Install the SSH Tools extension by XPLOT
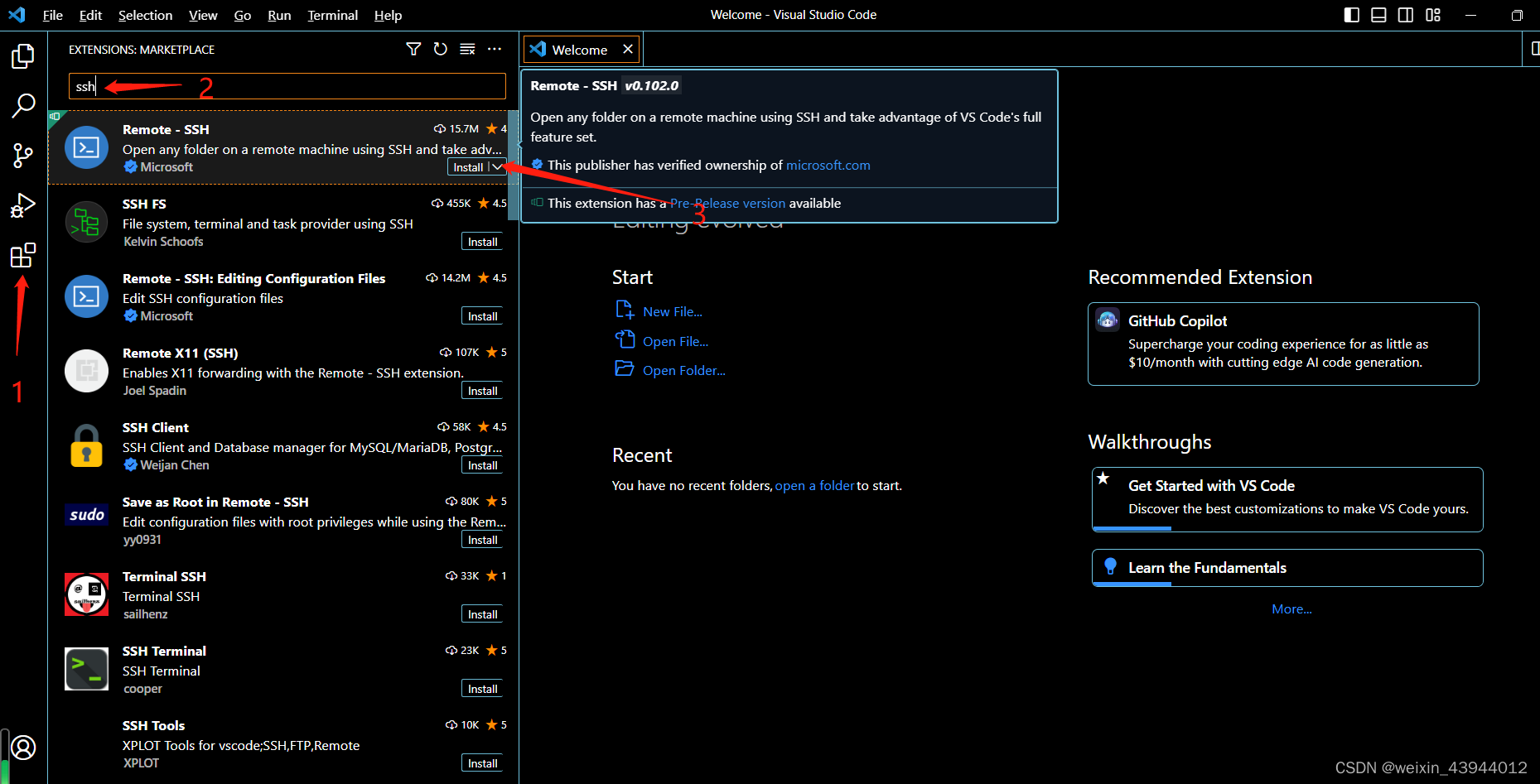 coord(482,763)
